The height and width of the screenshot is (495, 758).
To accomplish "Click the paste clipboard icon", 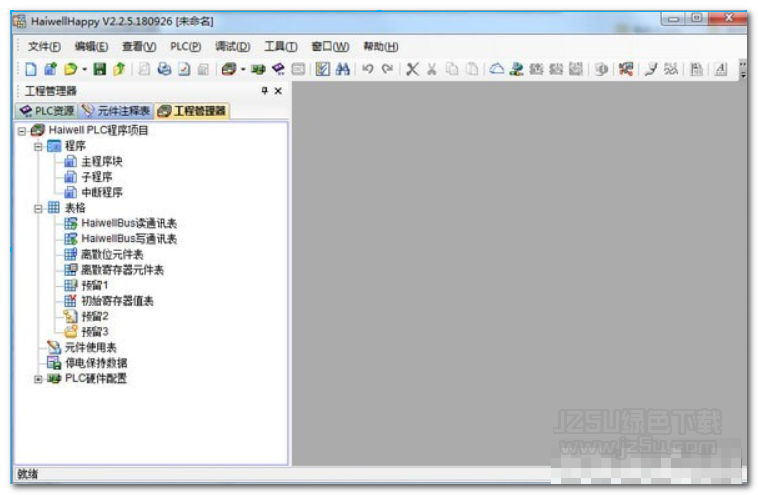I will point(471,69).
